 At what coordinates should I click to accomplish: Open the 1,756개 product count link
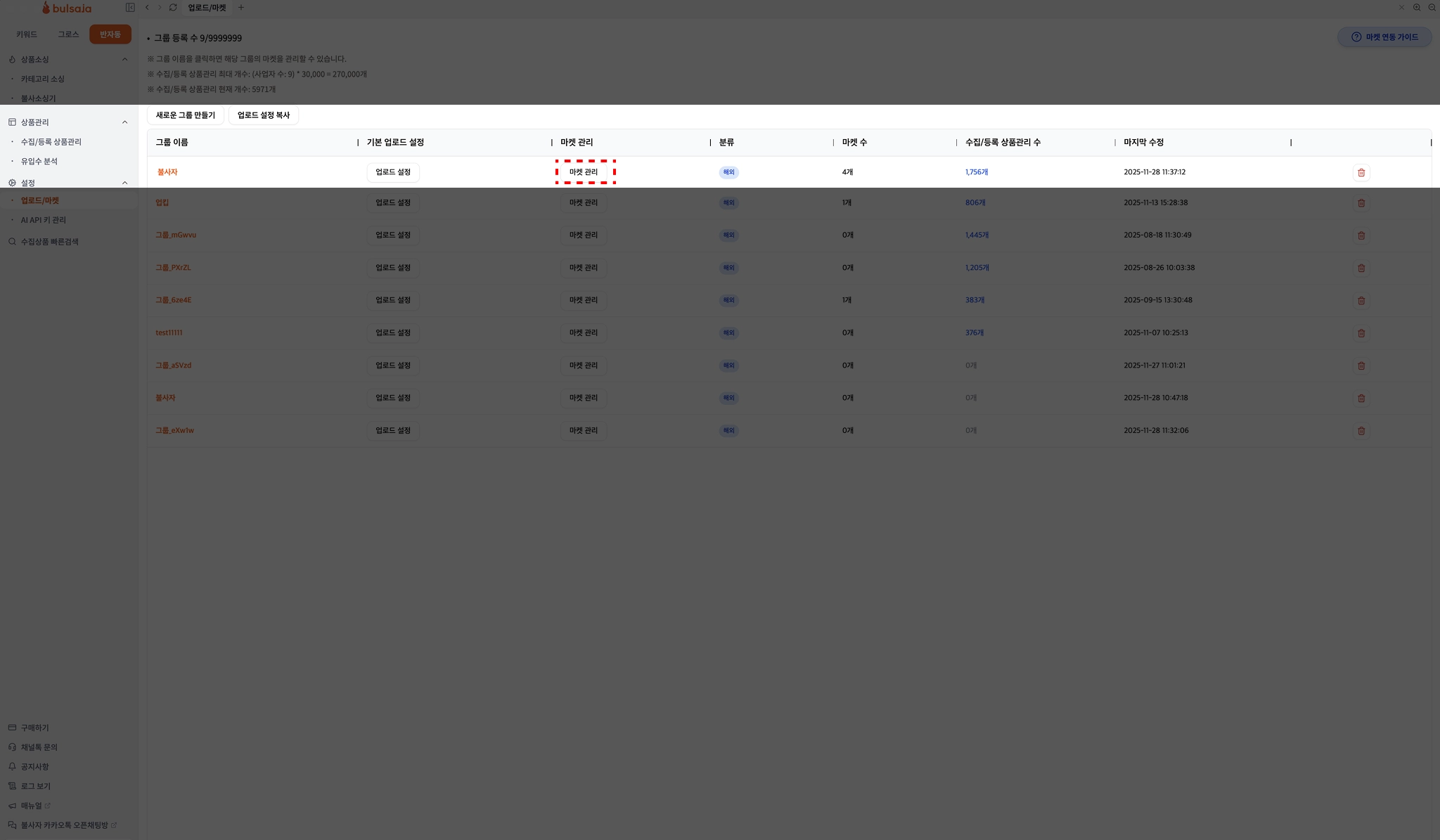click(977, 172)
